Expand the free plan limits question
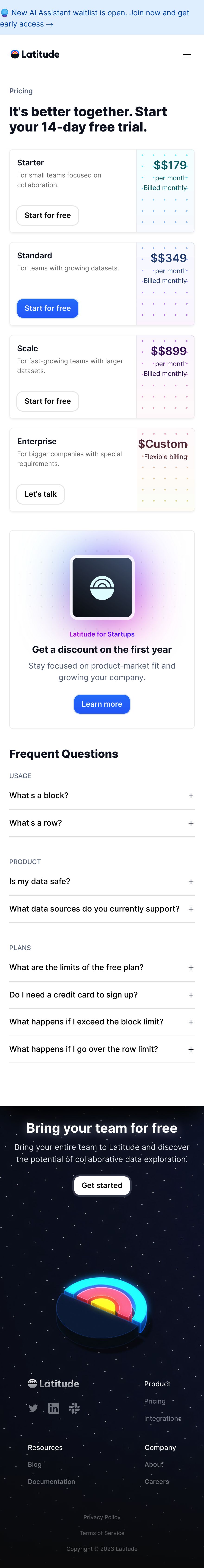The width and height of the screenshot is (204, 1568). [102, 967]
